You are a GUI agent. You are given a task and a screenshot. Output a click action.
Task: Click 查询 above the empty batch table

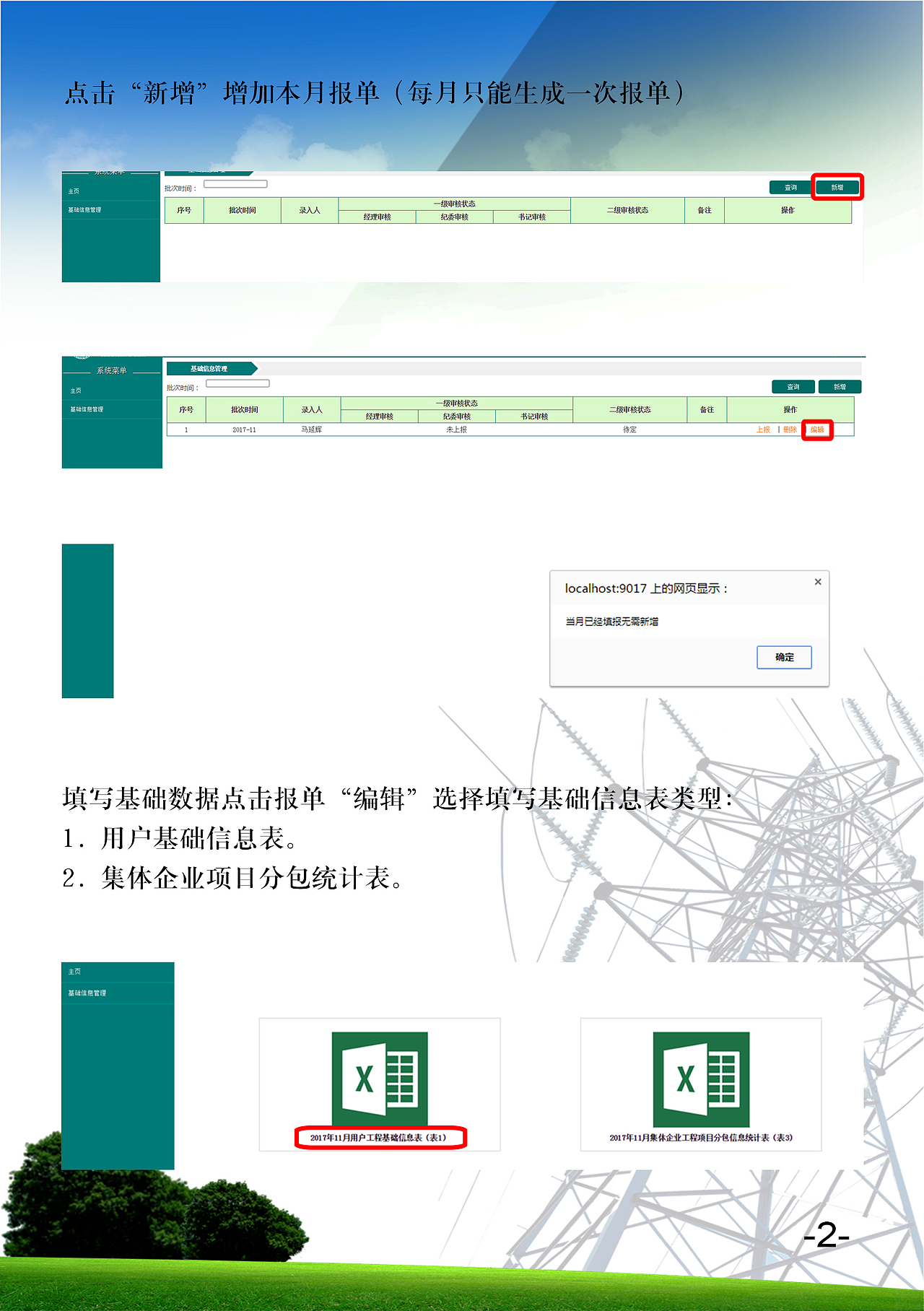(x=791, y=188)
